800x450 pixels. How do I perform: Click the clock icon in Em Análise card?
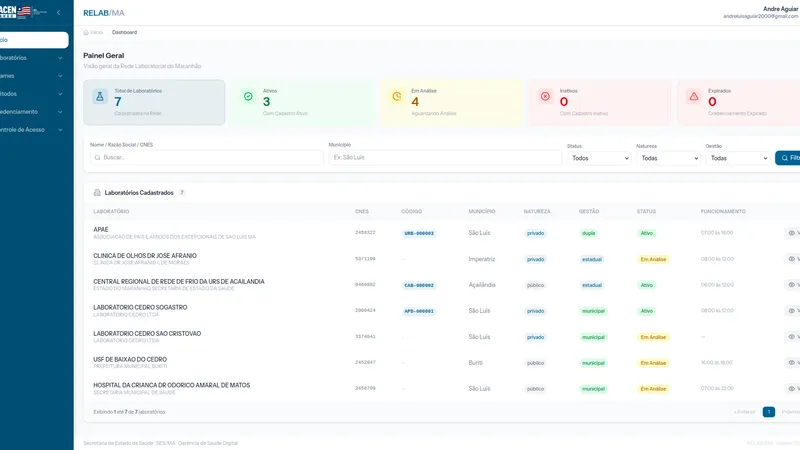point(396,96)
